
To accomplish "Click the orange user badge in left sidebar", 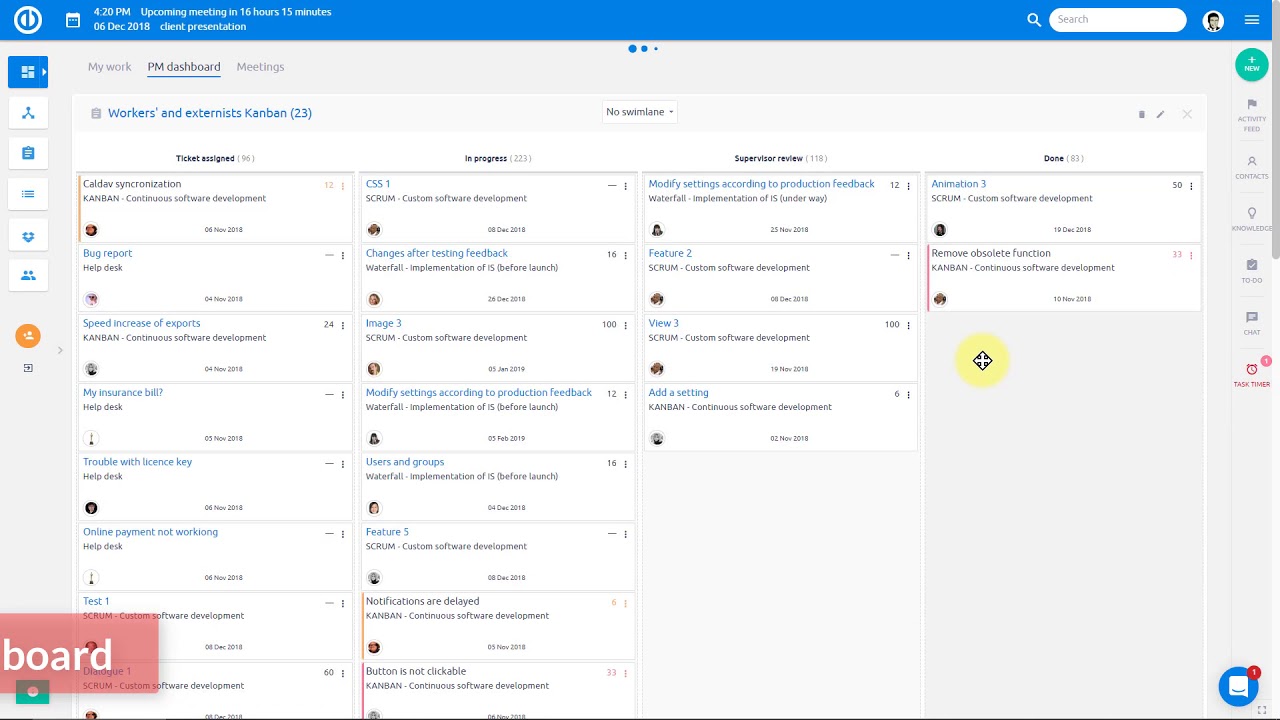I will (x=28, y=336).
